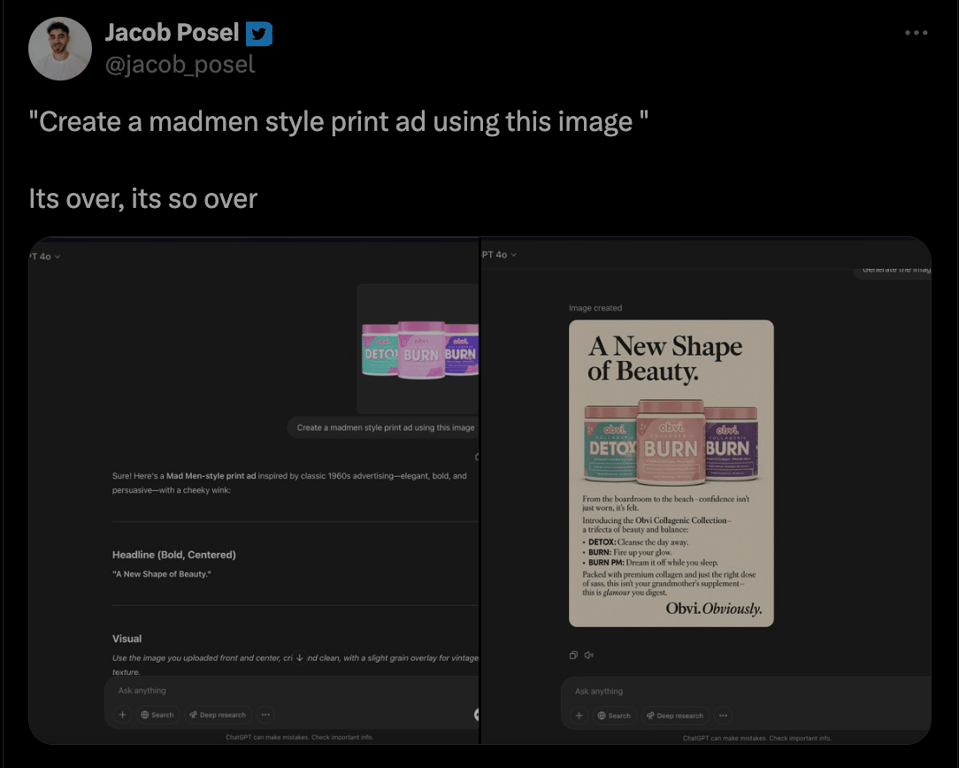Open the 4o model dropdown in left chat
The image size is (959, 768).
coord(45,256)
